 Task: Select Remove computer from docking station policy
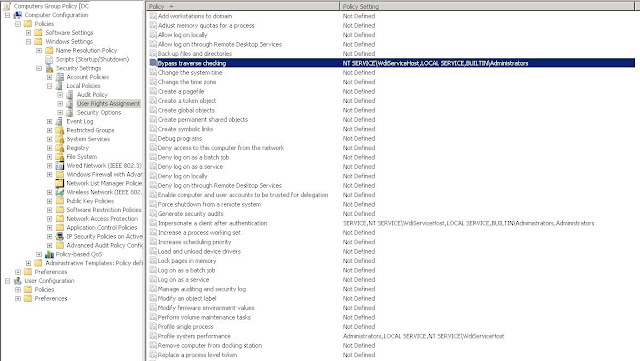tap(210, 345)
